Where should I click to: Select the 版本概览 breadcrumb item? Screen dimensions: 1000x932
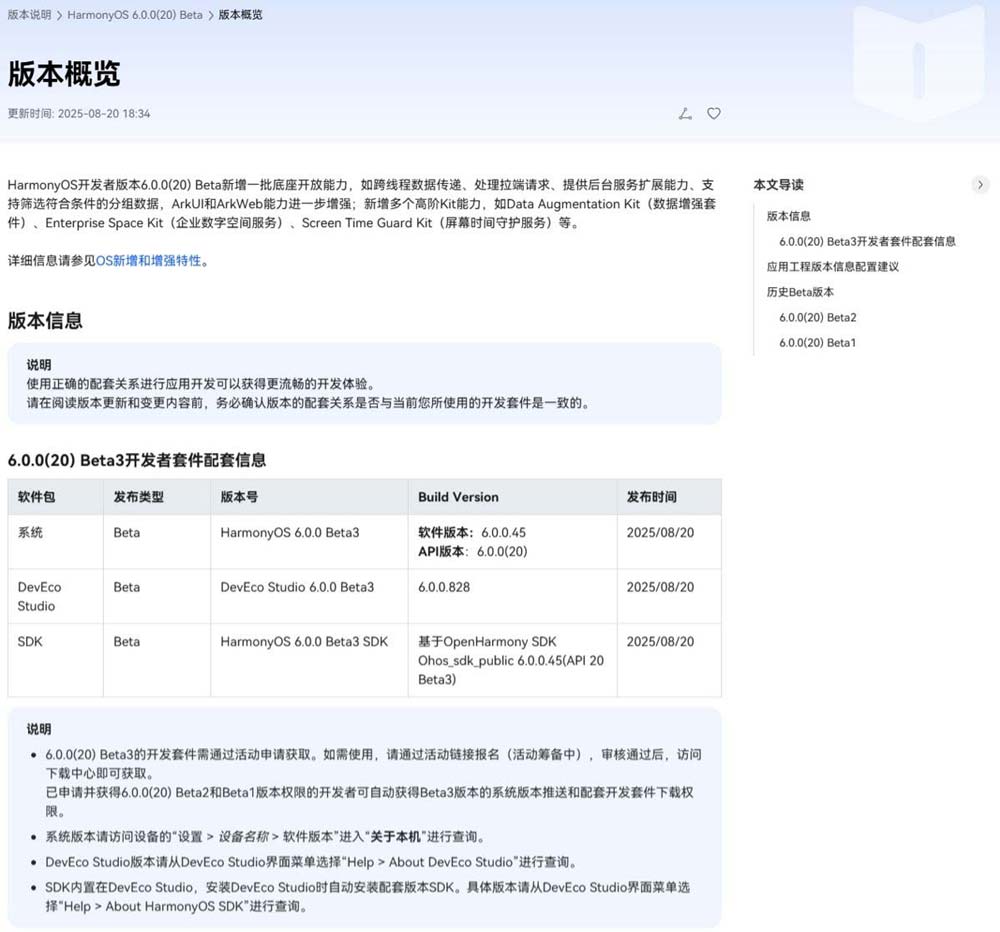tap(240, 15)
